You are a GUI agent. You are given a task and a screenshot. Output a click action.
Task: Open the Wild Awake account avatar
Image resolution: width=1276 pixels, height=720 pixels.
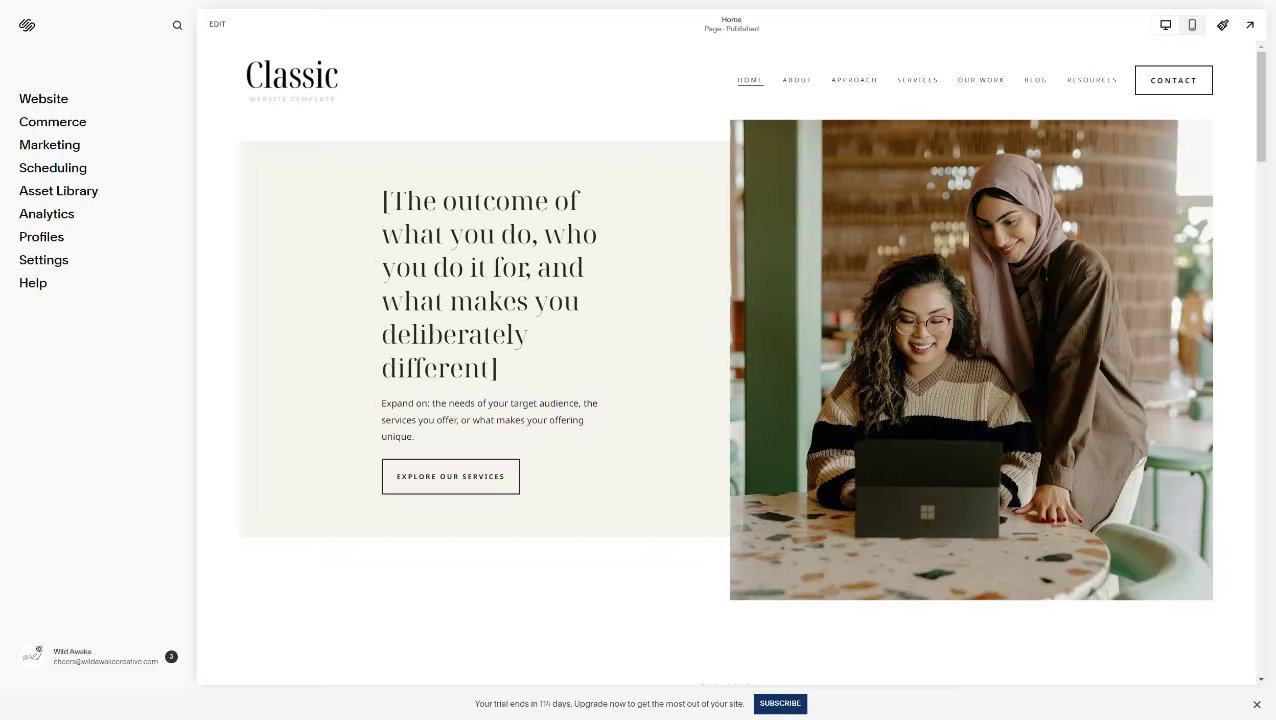tap(32, 655)
